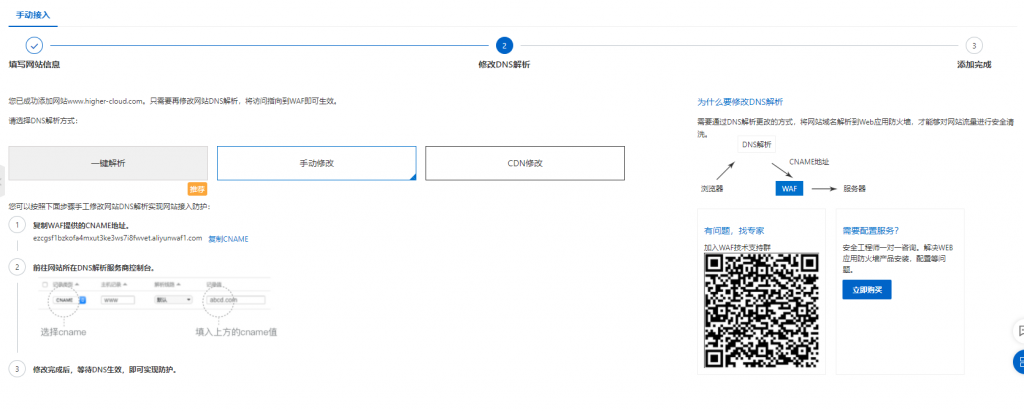The width and height of the screenshot is (1024, 411).
Task: Click the 复制CNAME link
Action: (x=228, y=238)
